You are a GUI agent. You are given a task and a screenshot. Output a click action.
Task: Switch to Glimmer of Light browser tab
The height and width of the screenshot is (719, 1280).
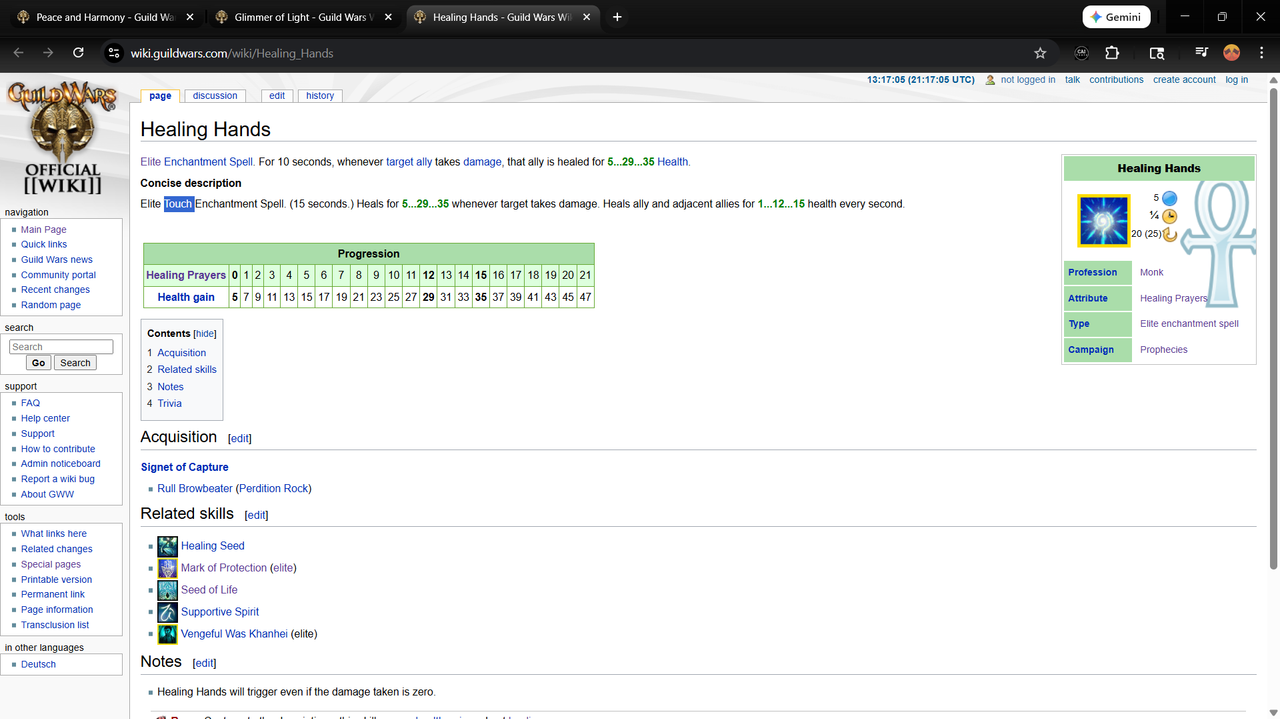pyautogui.click(x=304, y=17)
